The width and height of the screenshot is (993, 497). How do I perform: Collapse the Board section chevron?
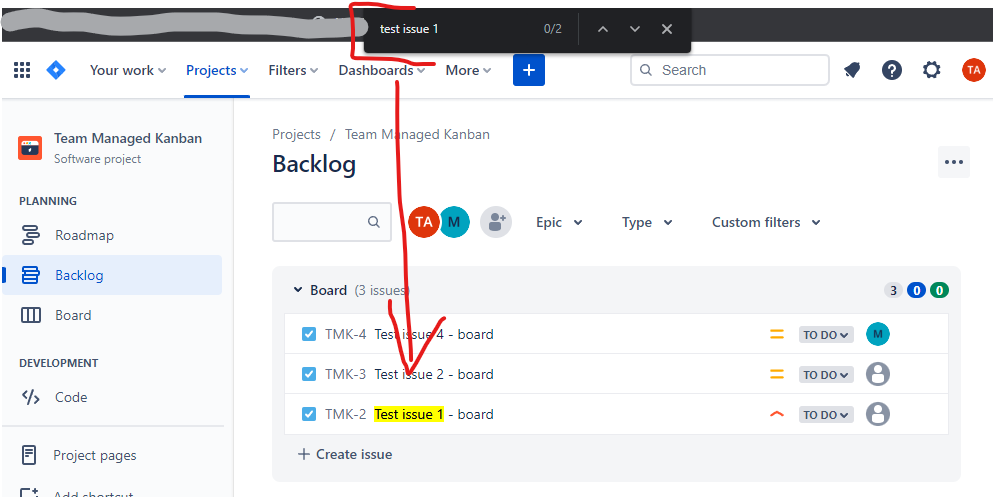(x=298, y=290)
